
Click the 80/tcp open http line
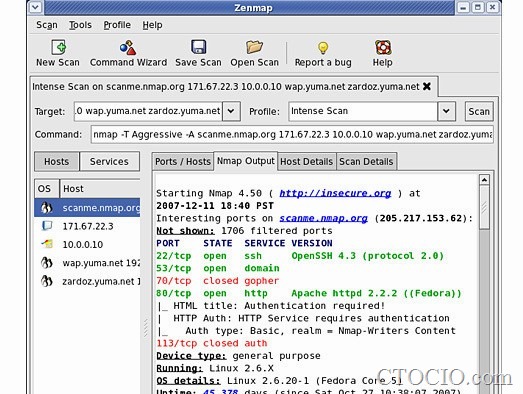point(309,293)
